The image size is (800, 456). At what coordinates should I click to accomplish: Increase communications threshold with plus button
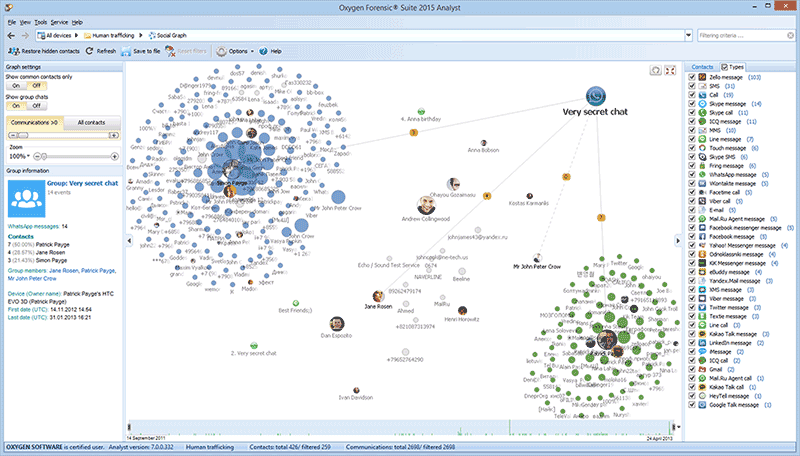(x=114, y=135)
